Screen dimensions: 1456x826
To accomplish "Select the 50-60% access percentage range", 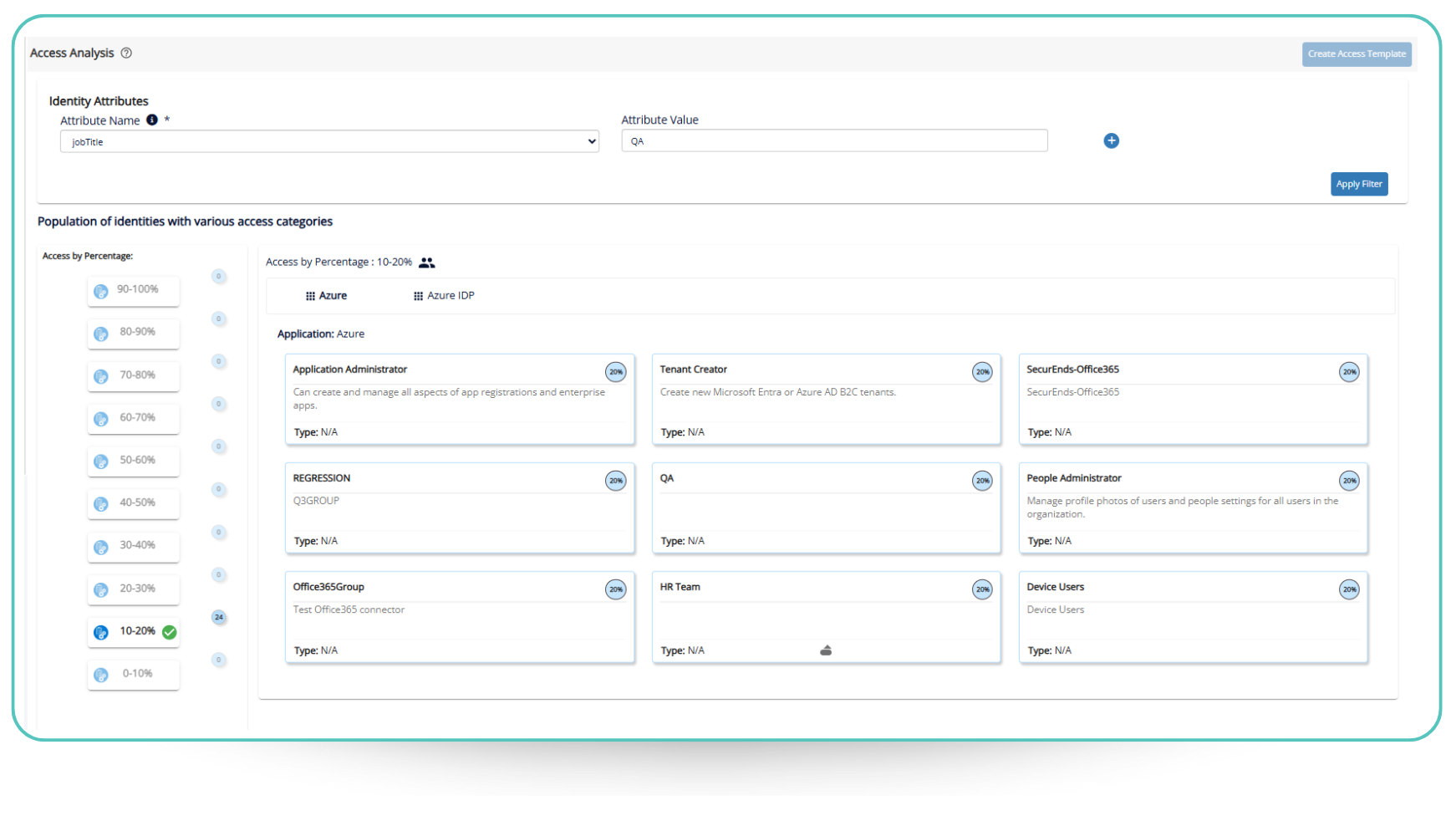I will tap(134, 461).
